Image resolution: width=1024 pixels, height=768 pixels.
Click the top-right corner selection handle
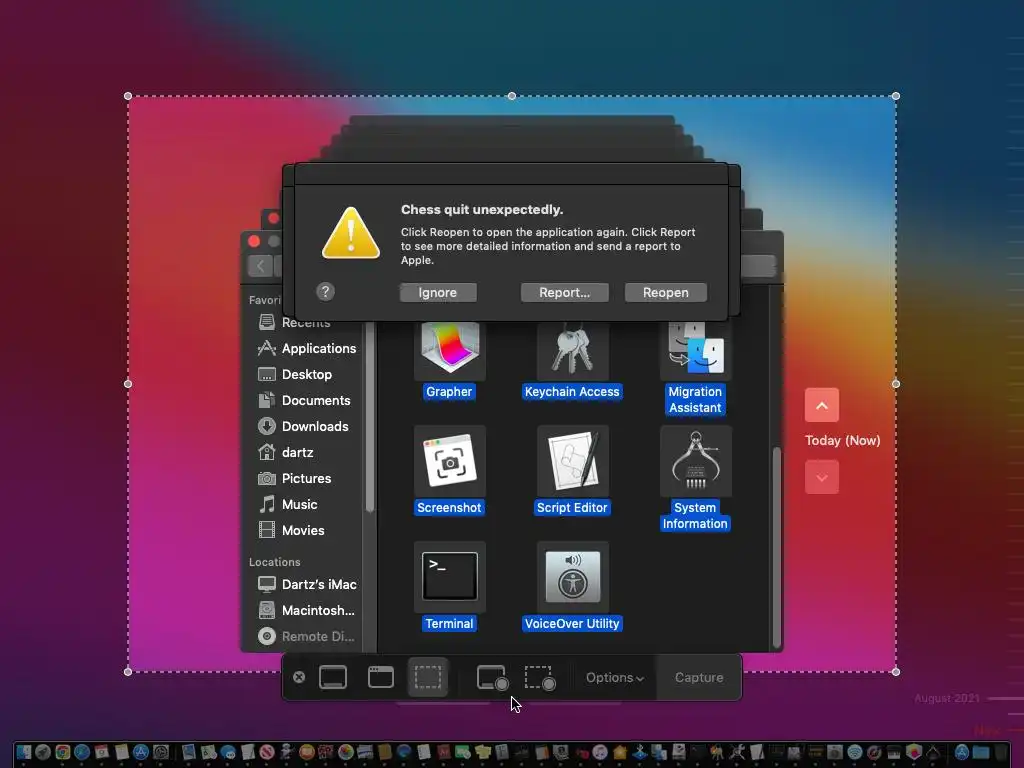896,96
